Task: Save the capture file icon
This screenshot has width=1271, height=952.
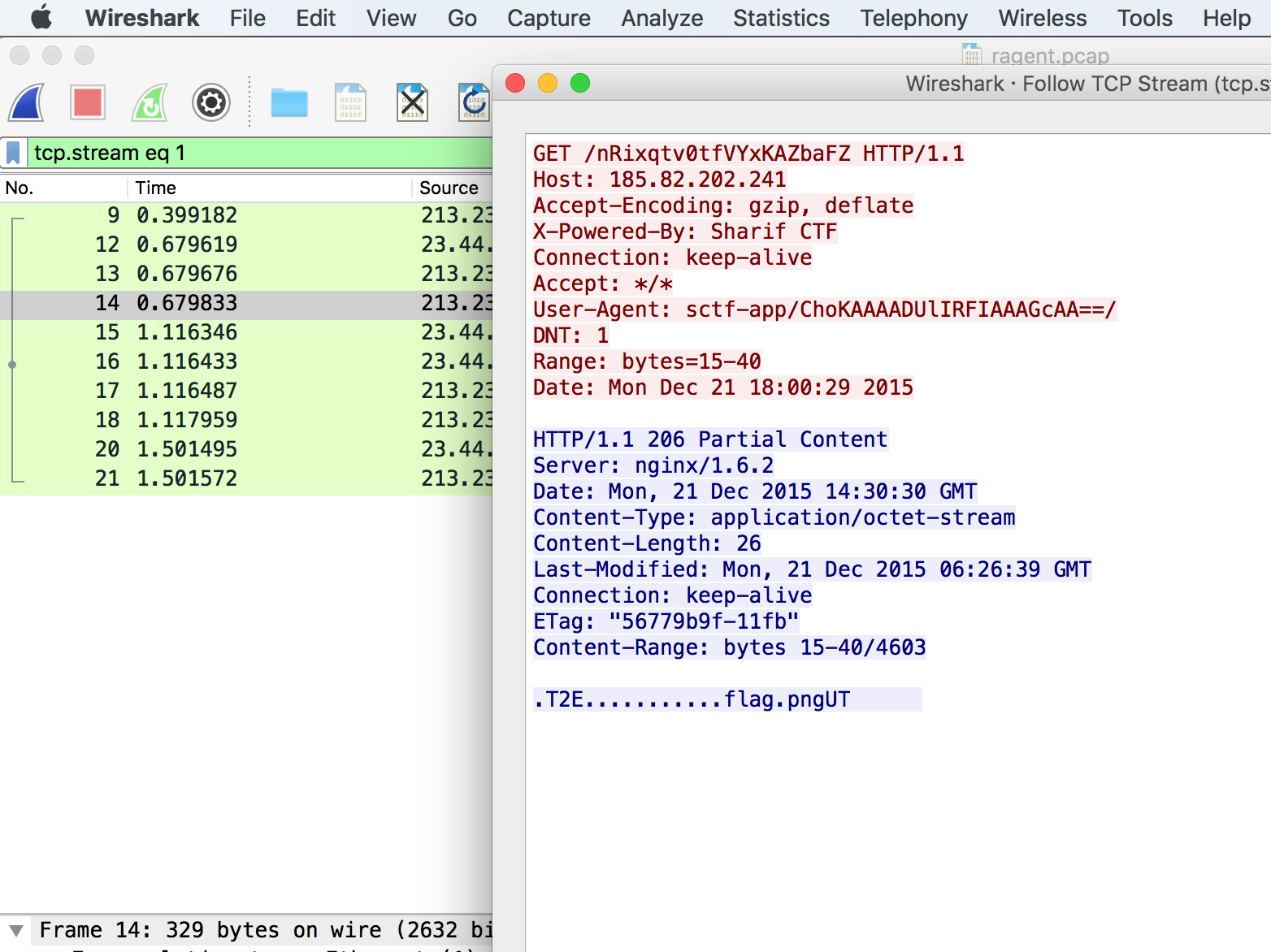Action: 351,102
